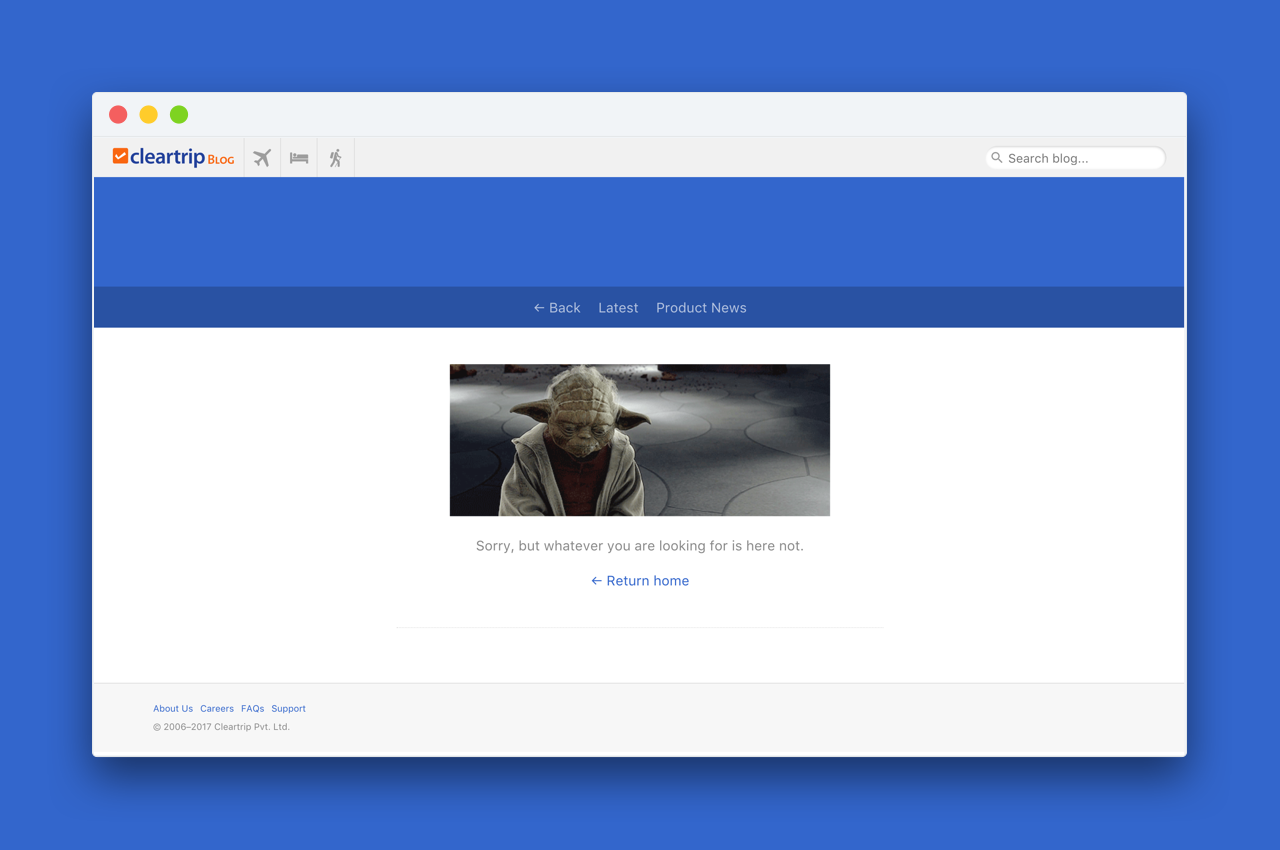Close the window with red button
Screen dimensions: 1280x850
point(118,114)
